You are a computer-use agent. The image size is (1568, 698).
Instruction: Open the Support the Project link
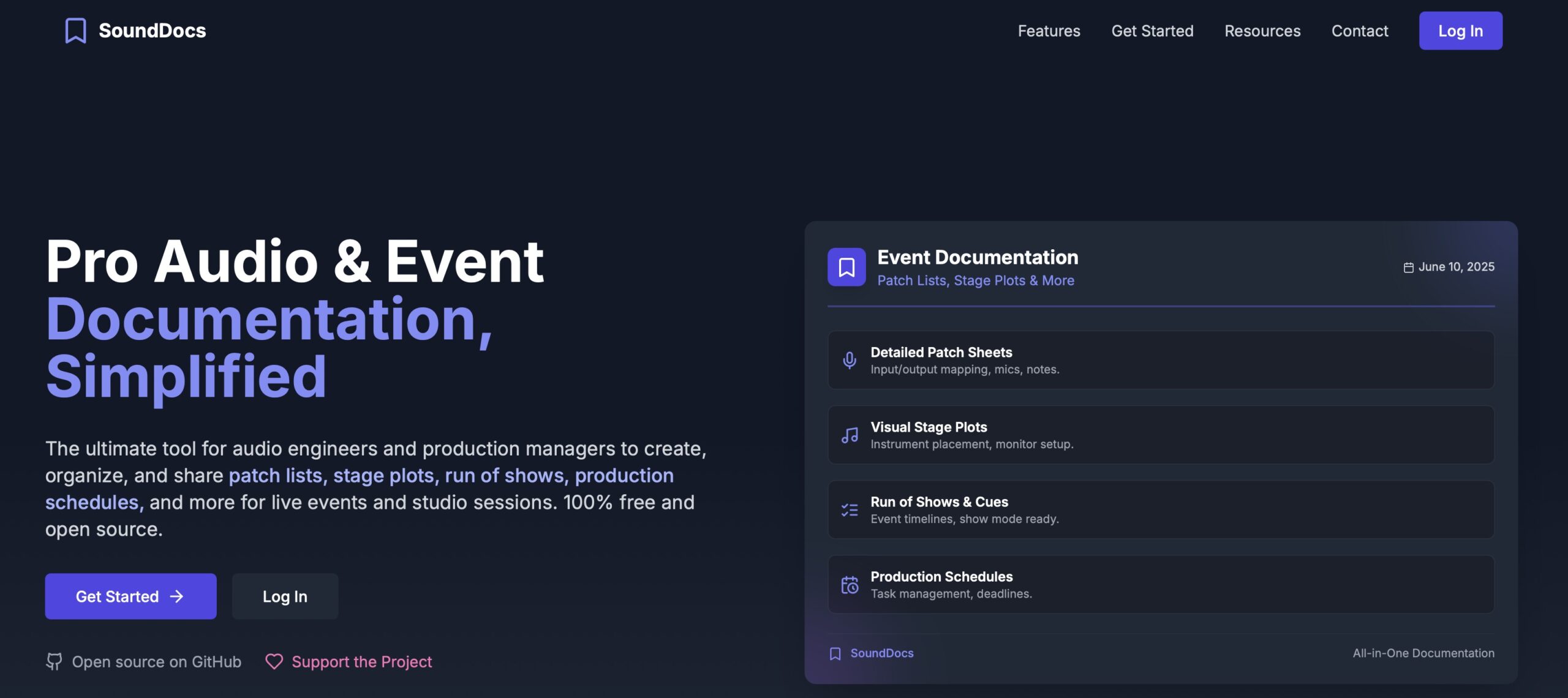361,661
